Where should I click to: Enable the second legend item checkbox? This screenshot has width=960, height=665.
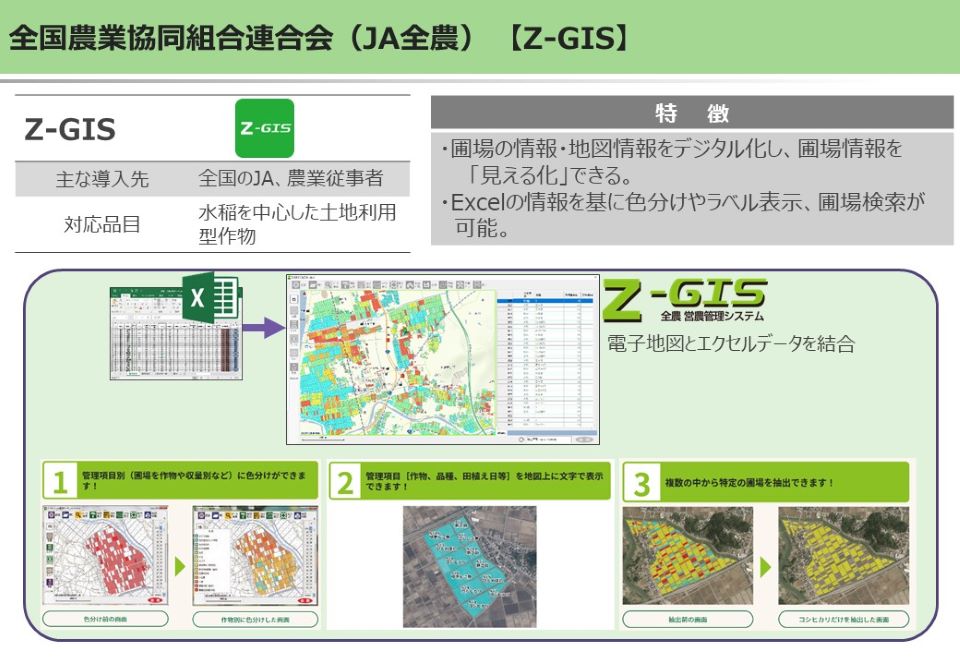click(195, 541)
